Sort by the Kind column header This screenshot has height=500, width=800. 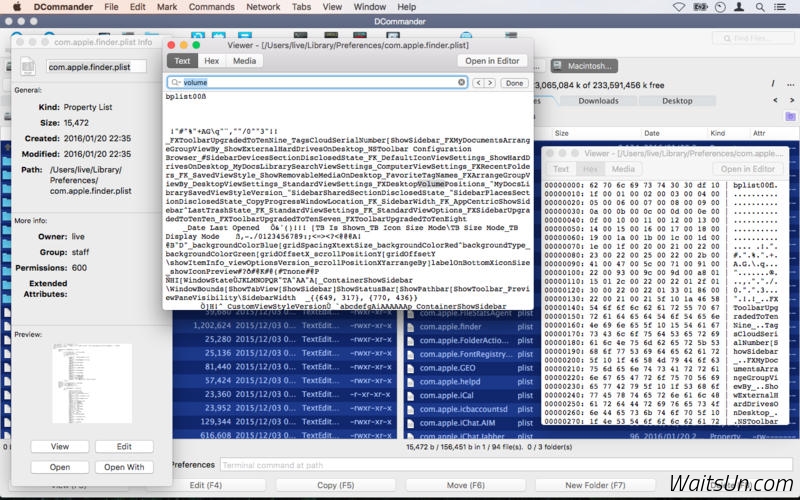[x=717, y=133]
